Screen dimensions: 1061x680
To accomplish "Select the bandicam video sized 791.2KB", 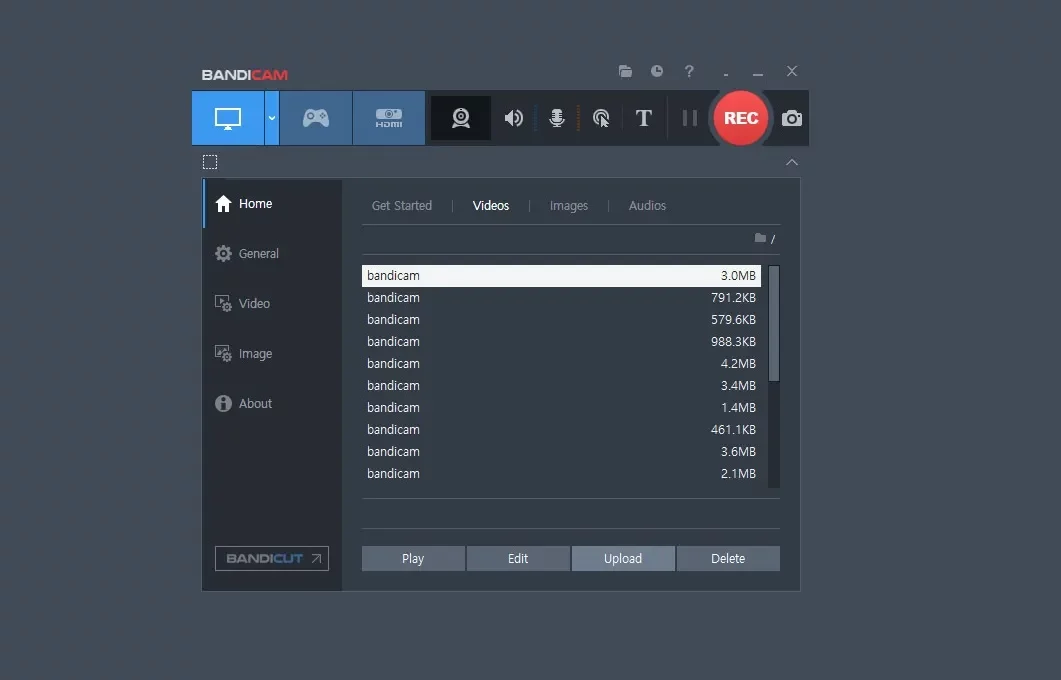I will pyautogui.click(x=561, y=298).
